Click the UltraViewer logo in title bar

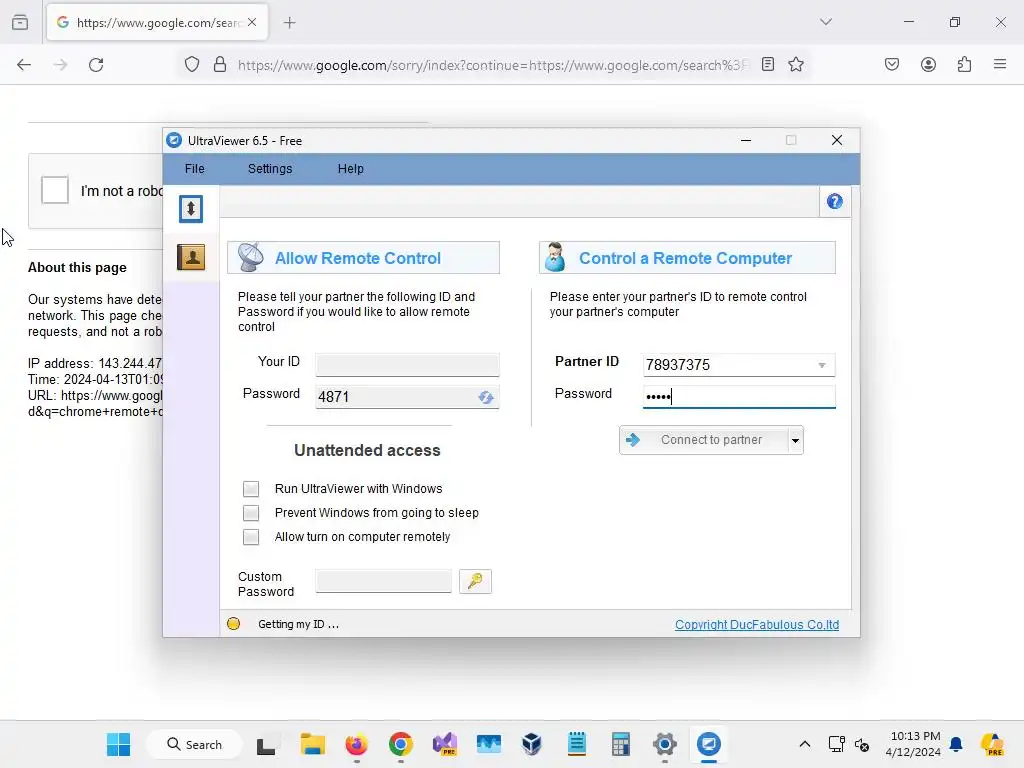coord(174,140)
